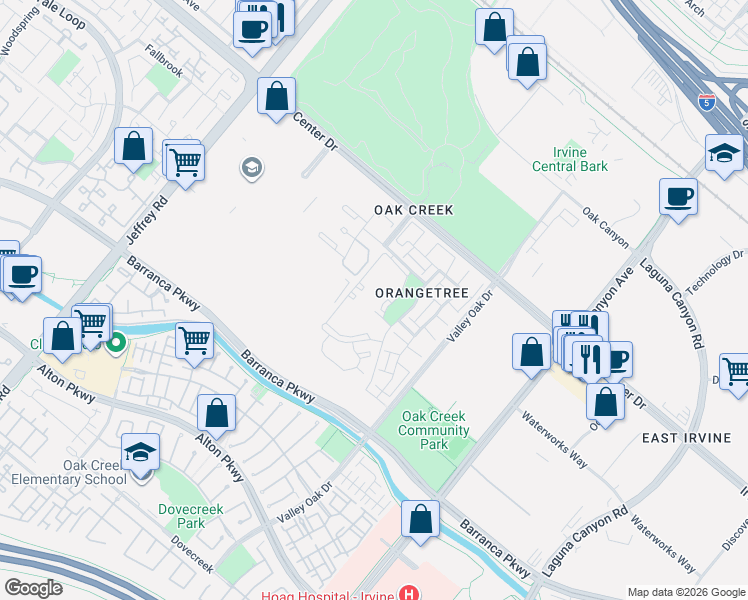Click the Dovecreek Park label
This screenshot has width=748, height=600.
pos(191,516)
